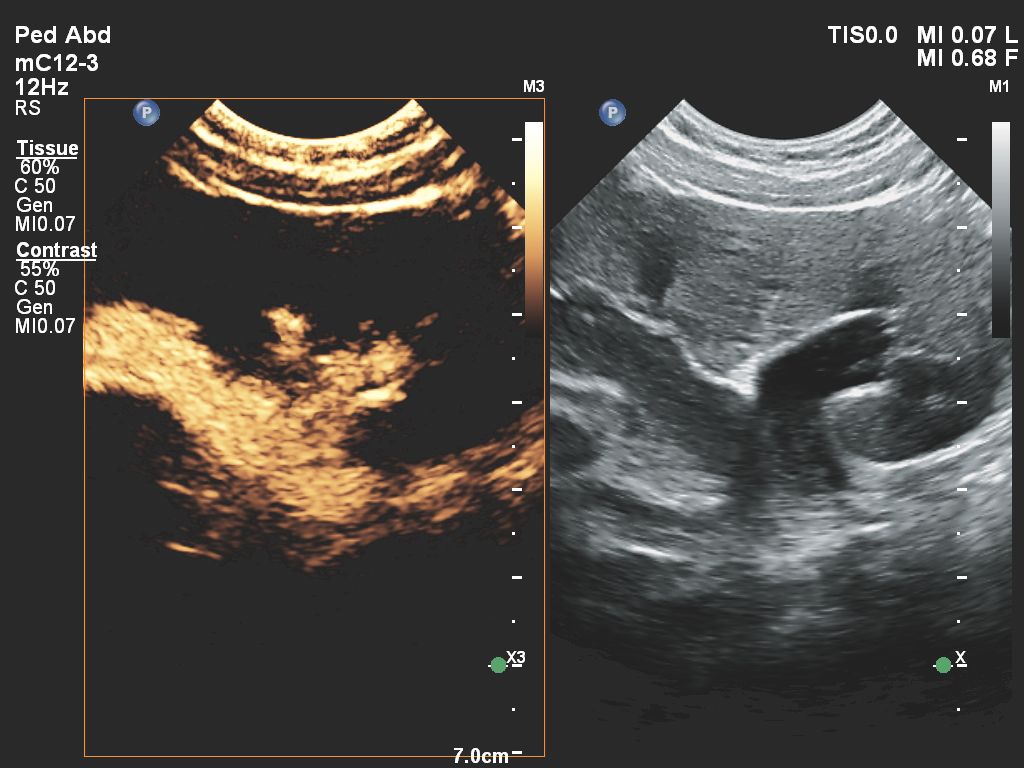The height and width of the screenshot is (768, 1024).
Task: Click the orange contrast color bar
Action: 534,229
